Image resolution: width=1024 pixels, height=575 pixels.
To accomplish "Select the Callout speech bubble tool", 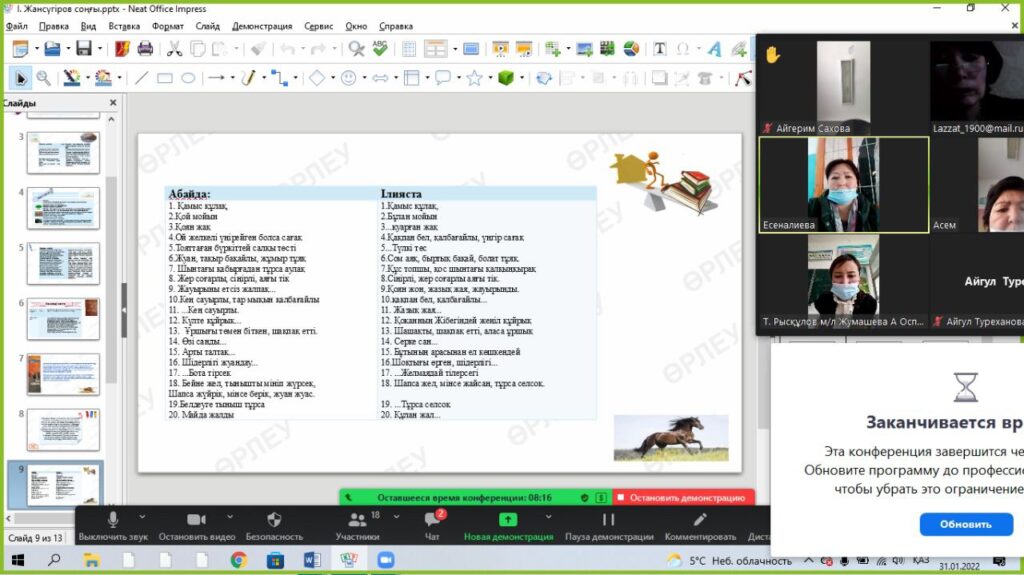I will click(x=443, y=78).
